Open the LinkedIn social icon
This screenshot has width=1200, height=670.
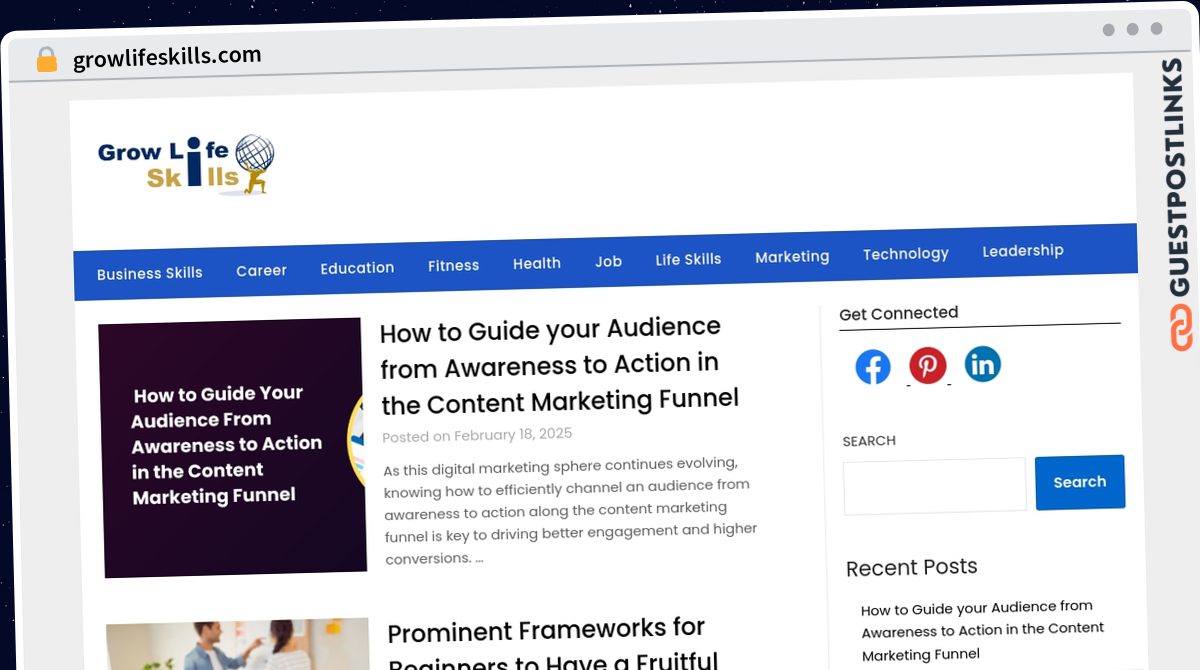pos(983,364)
